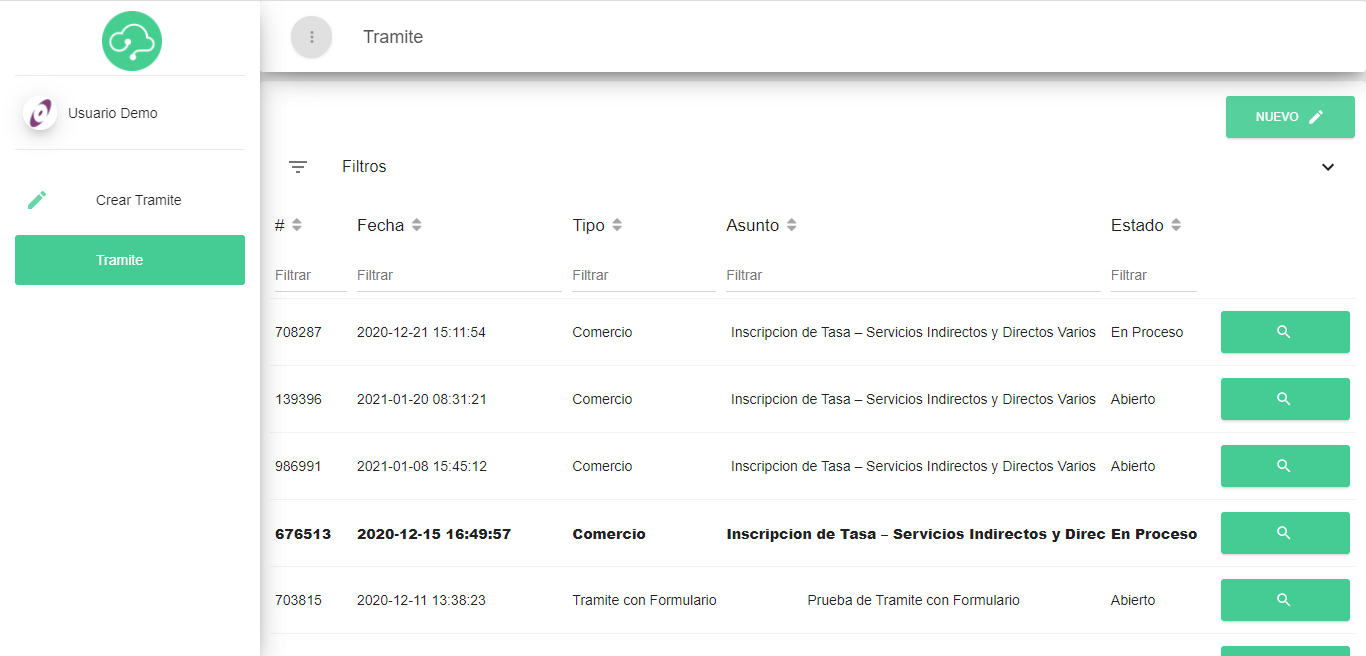
Task: Click the Estado filter input
Action: click(1152, 275)
